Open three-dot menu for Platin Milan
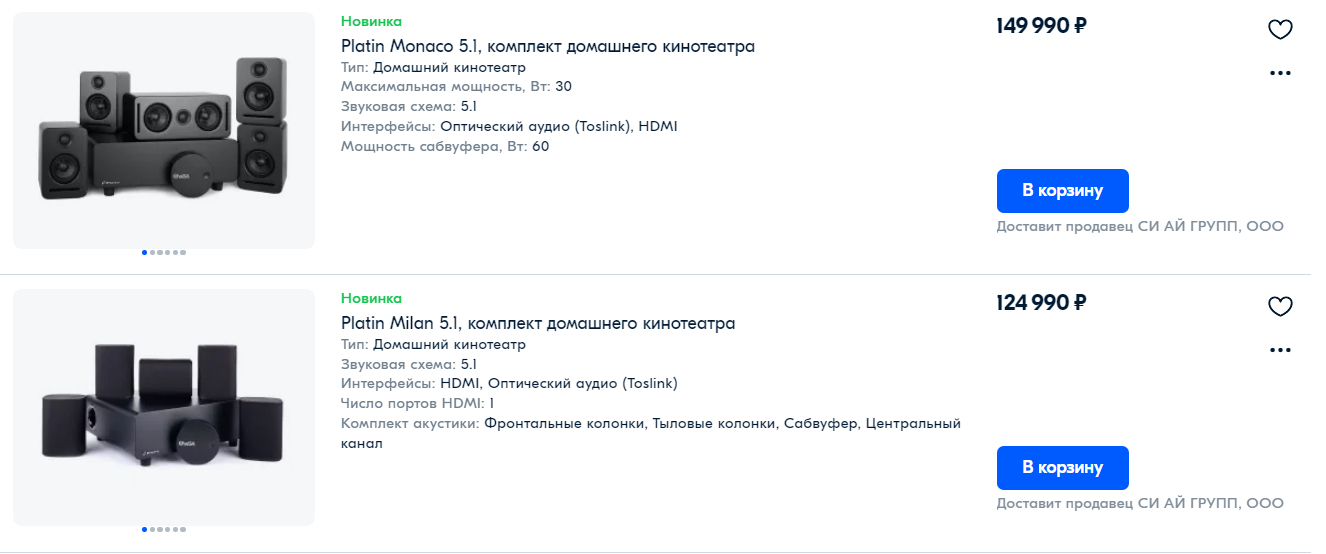1326x554 pixels. [x=1280, y=350]
